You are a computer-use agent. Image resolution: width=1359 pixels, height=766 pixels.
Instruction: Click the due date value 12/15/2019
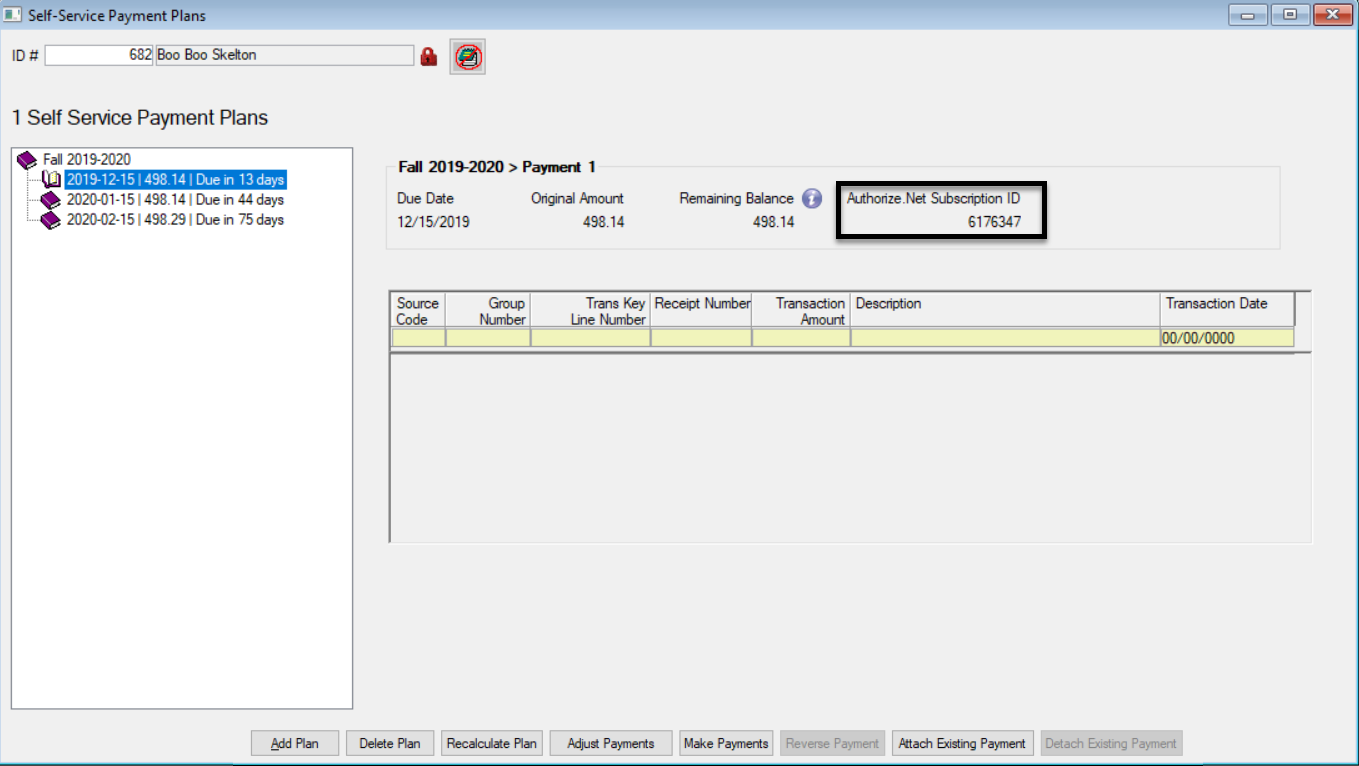click(433, 222)
